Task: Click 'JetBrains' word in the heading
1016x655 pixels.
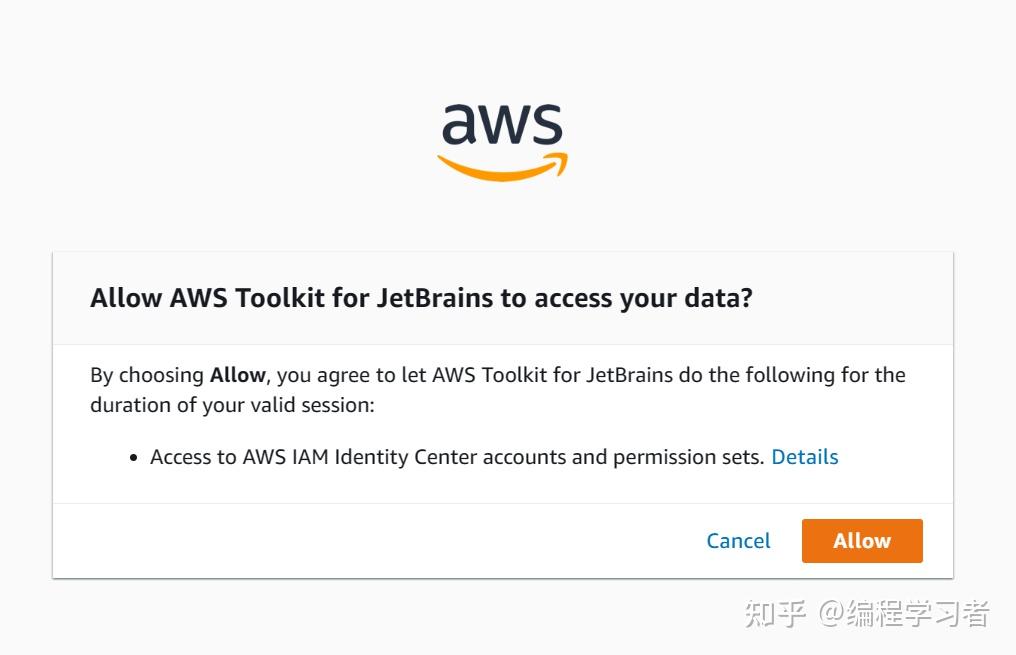Action: coord(436,298)
